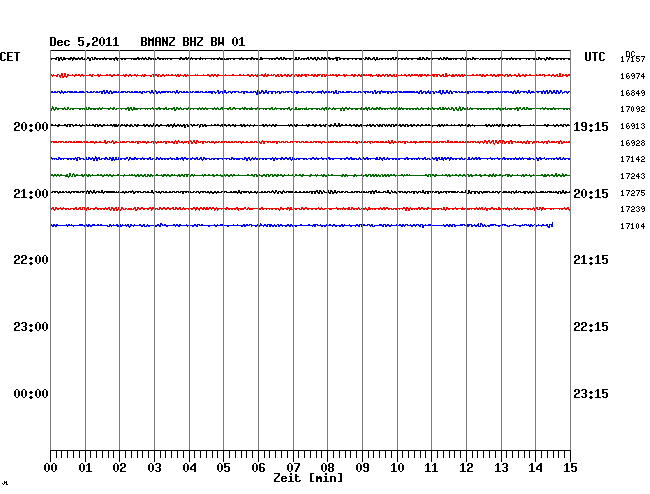The width and height of the screenshot is (650, 494).
Task: Select the DC value 17239
Action: [633, 209]
